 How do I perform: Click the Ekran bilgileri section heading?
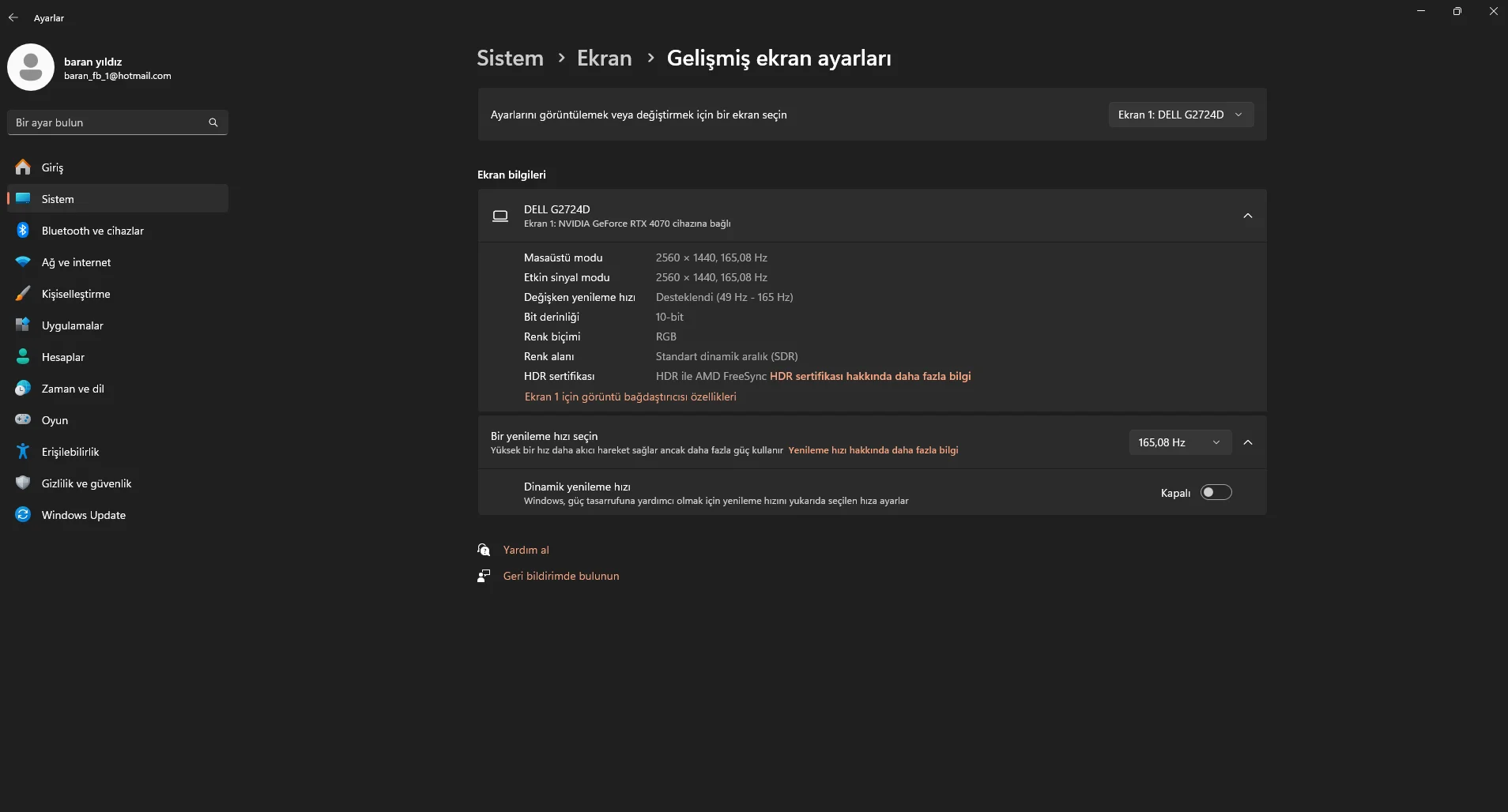[x=511, y=175]
